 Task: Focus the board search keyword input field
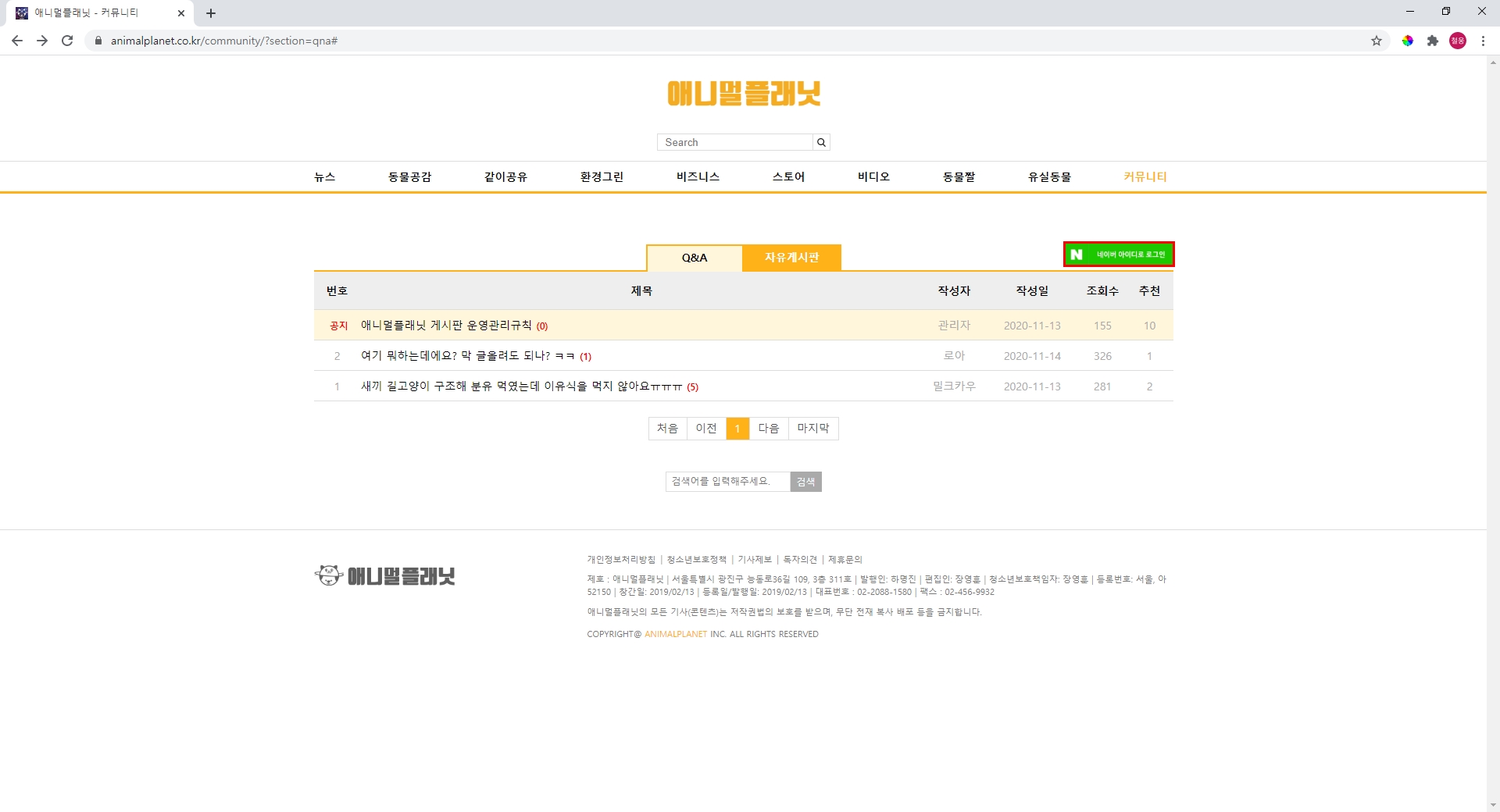click(727, 482)
